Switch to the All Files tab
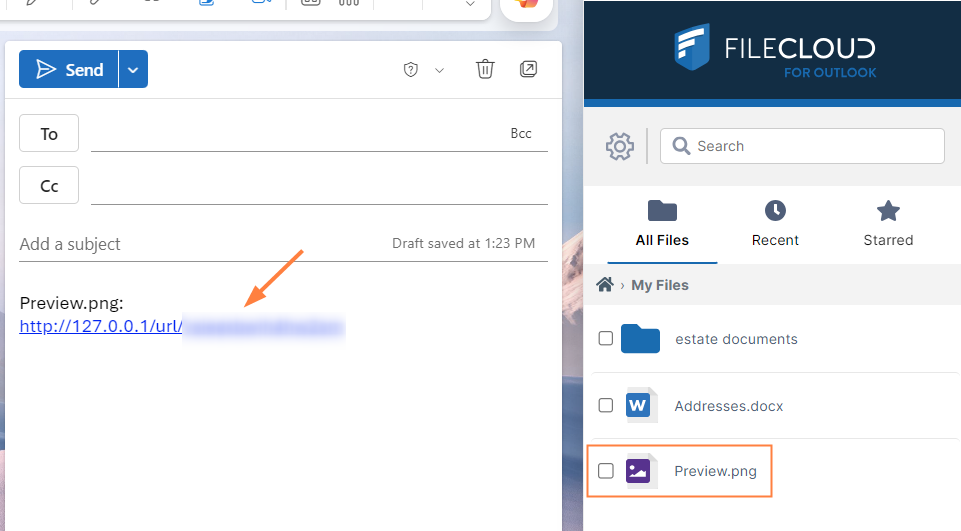Screen dimensions: 961x531 point(662,223)
